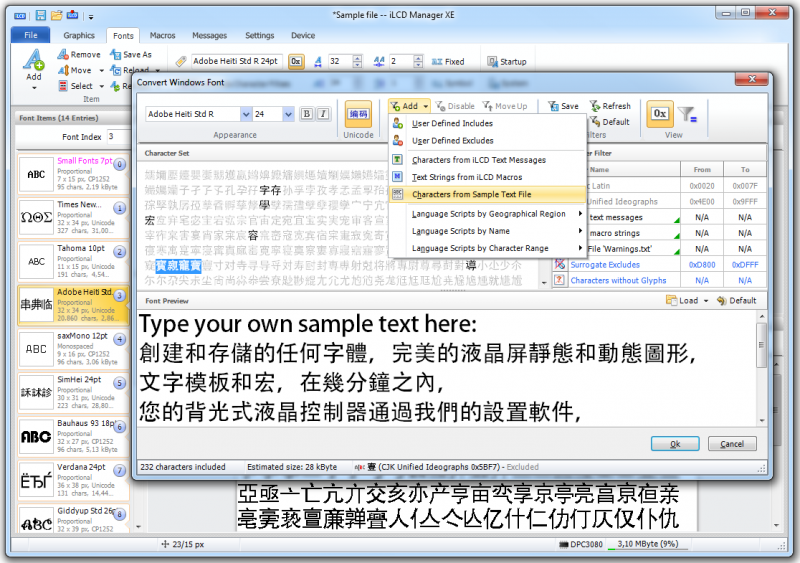Image resolution: width=800 pixels, height=563 pixels.
Task: Open the File tab
Action: 31,35
